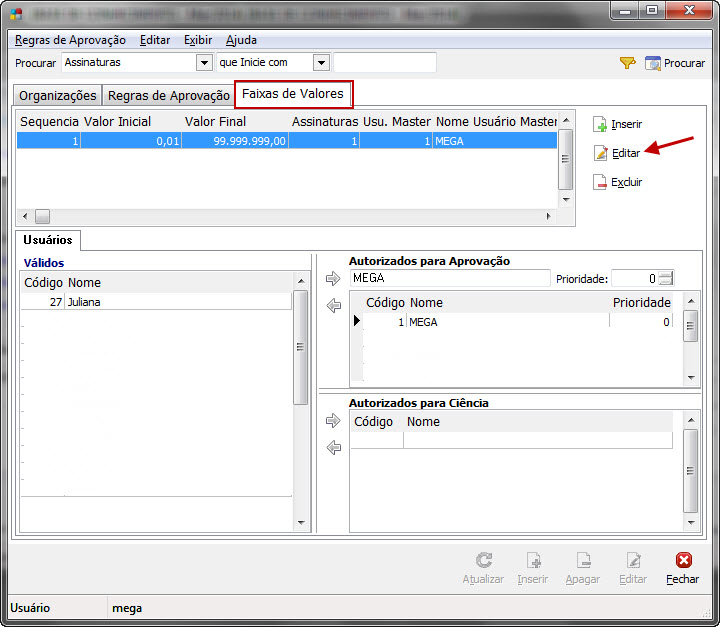Open the Regras de Aprovação tab

(x=168, y=96)
